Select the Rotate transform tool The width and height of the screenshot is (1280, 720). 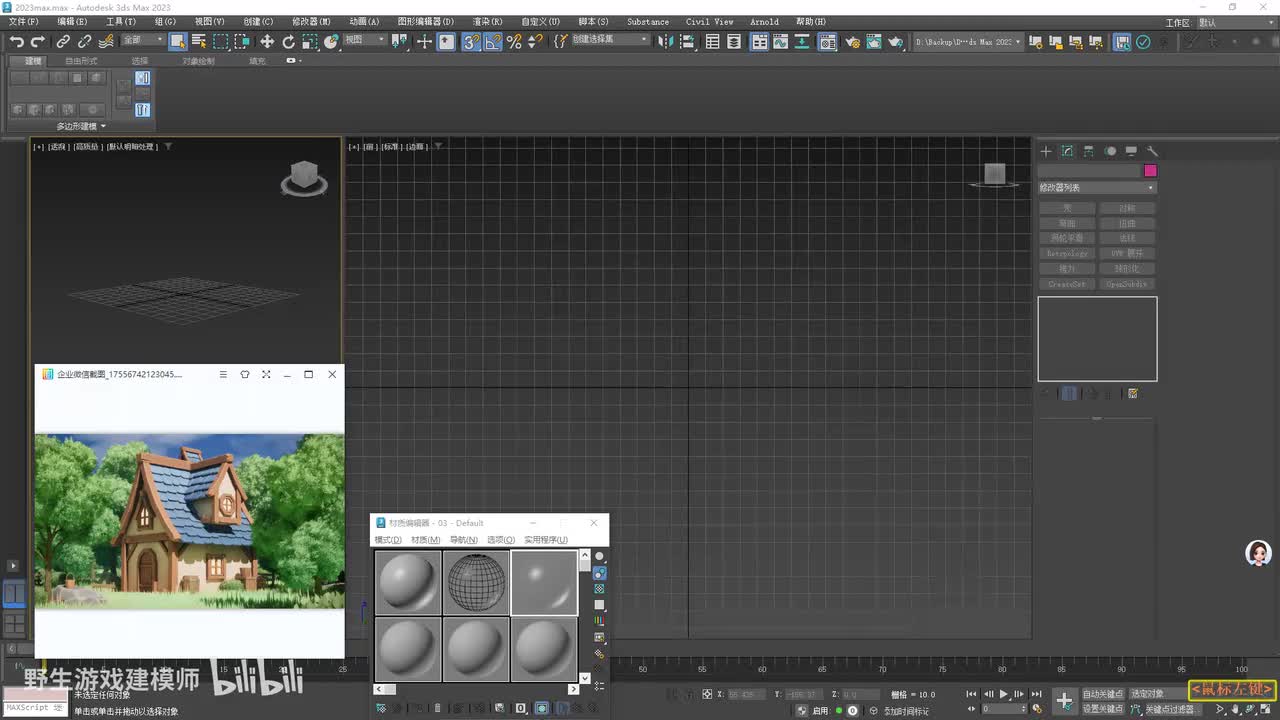289,41
